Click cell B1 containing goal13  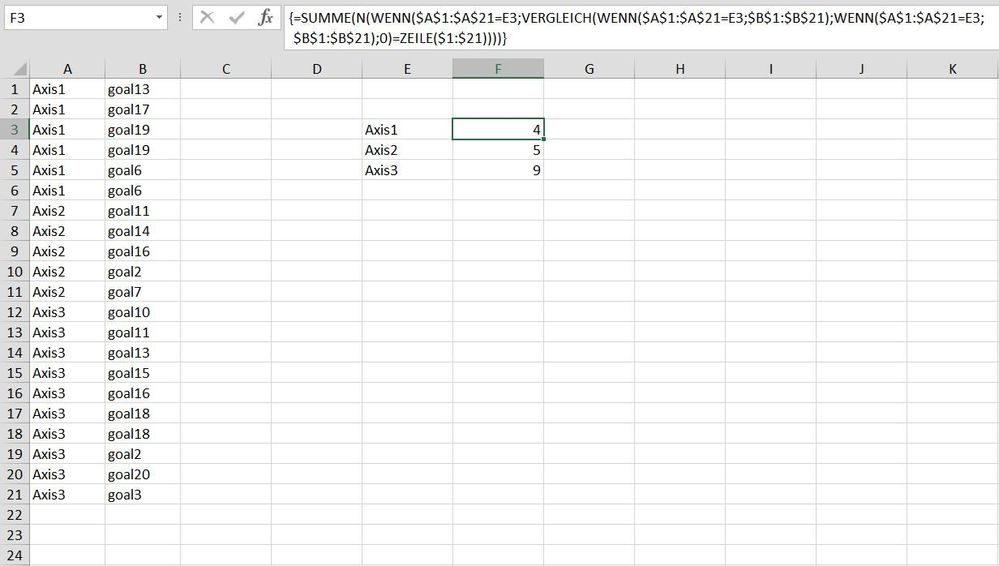(x=143, y=89)
